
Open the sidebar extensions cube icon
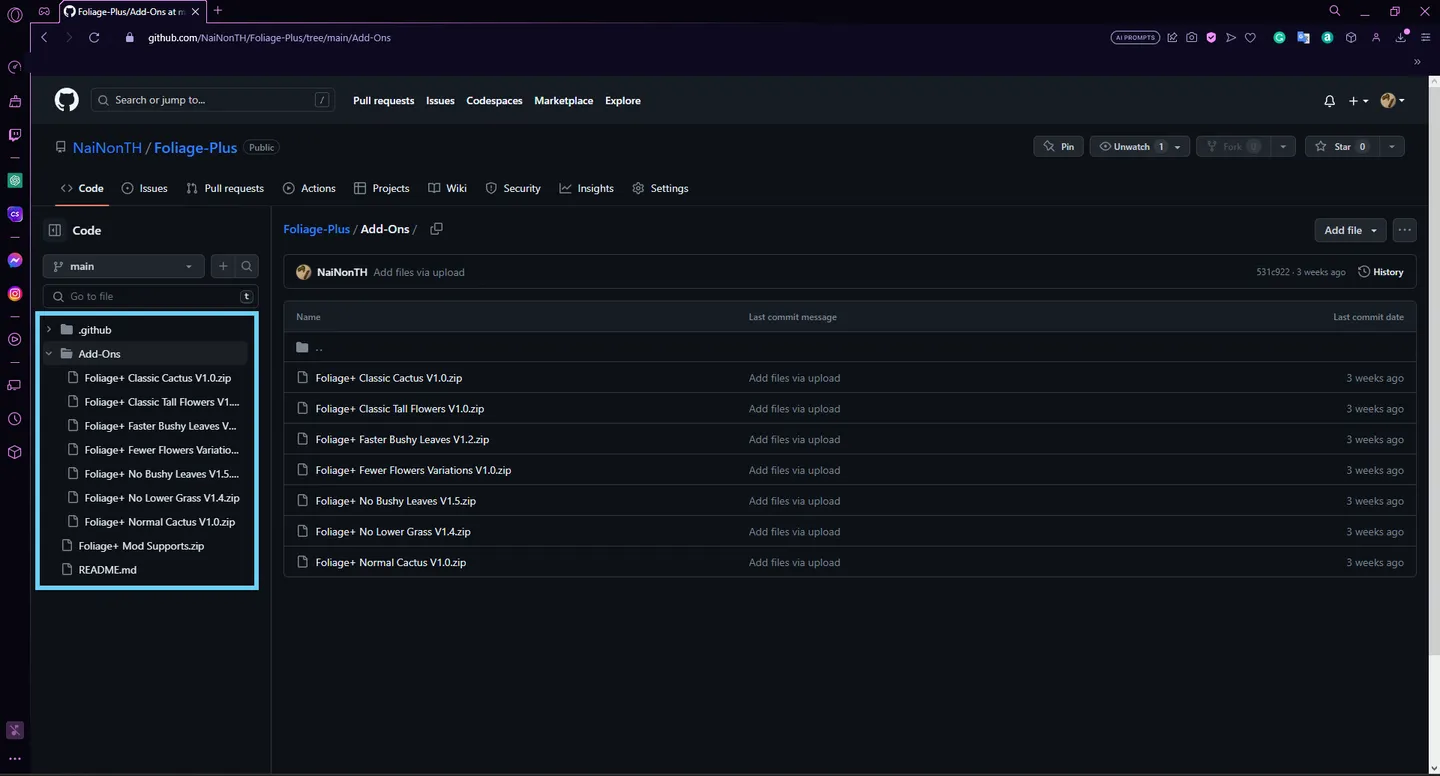point(15,452)
